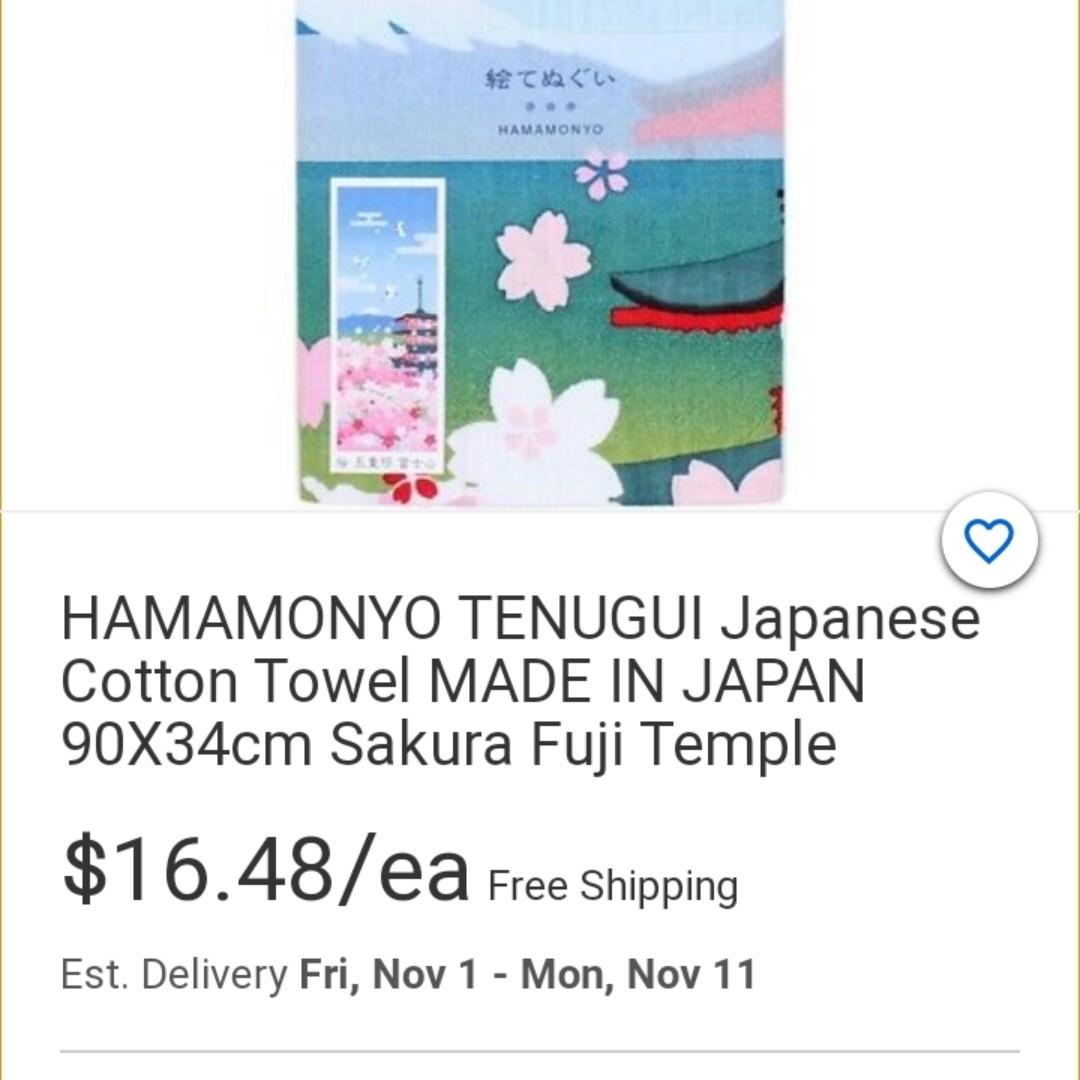Tap the Mon, Nov 11 delivery date

(638, 974)
